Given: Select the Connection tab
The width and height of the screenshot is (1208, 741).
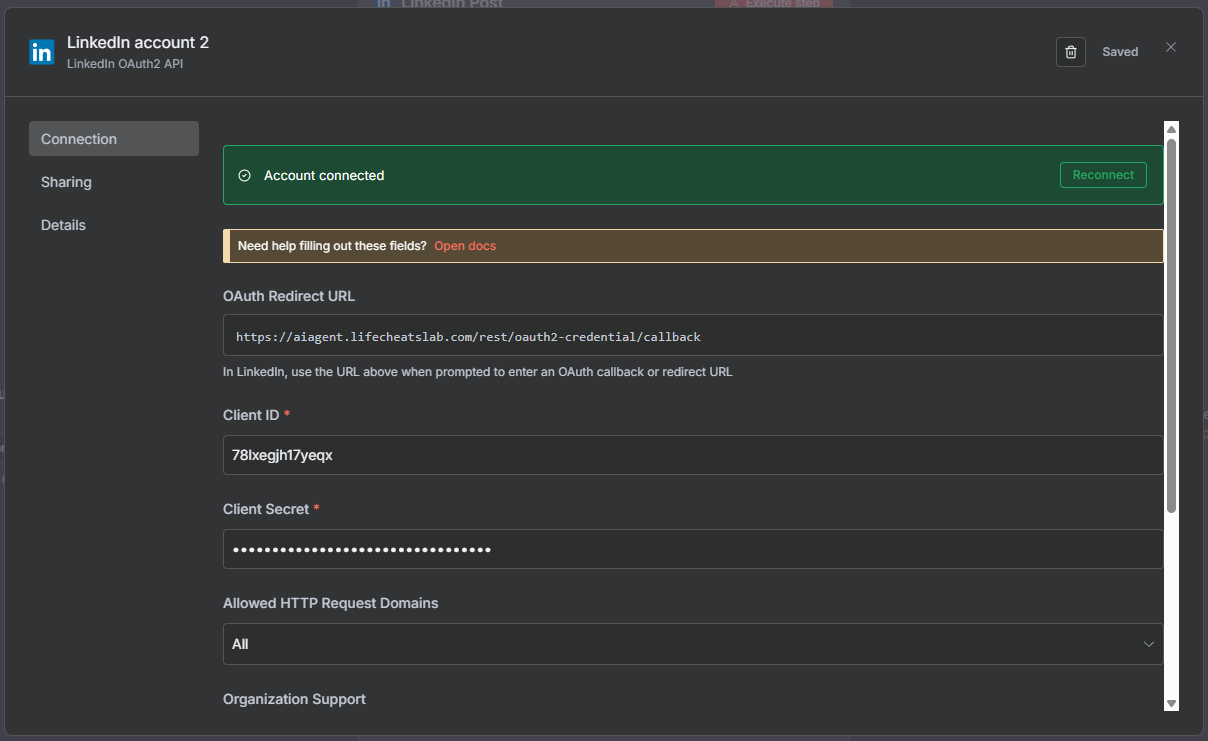Looking at the screenshot, I should coord(113,139).
